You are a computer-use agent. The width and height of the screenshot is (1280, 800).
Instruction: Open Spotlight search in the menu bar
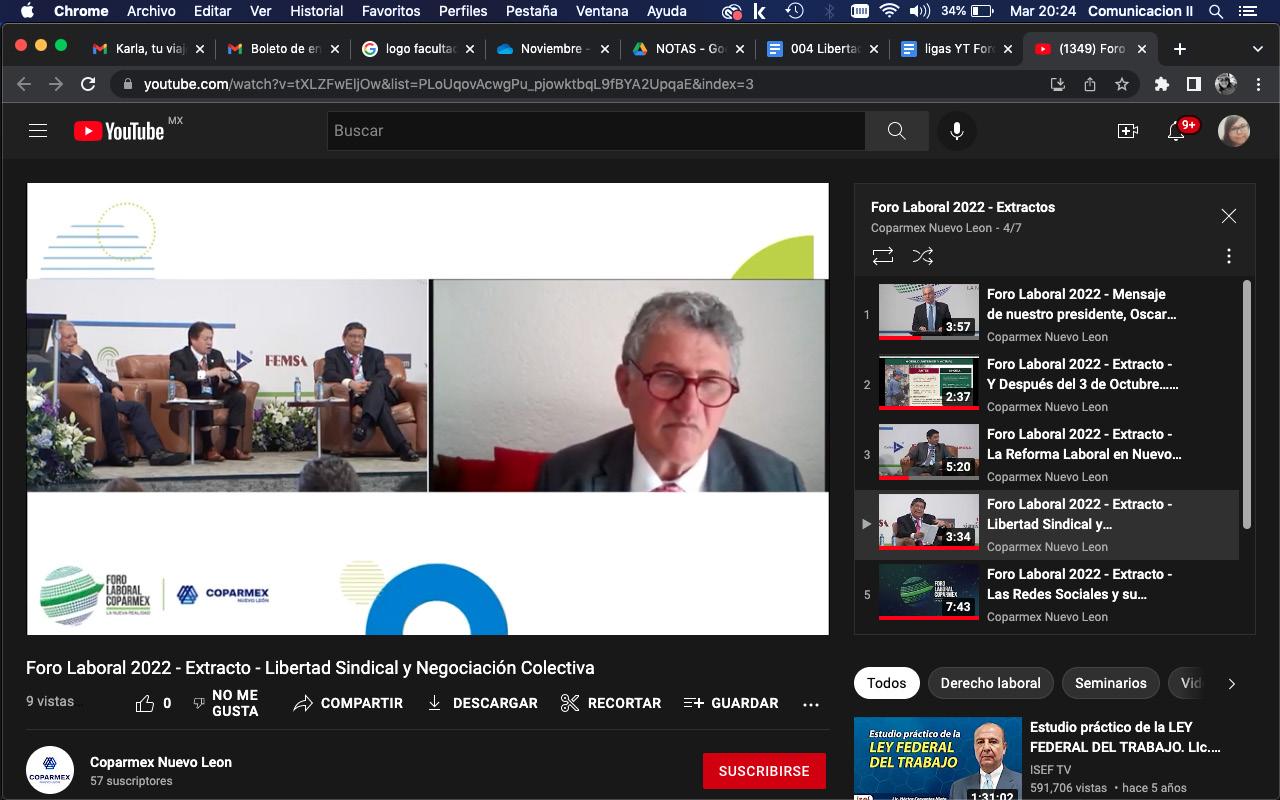tap(1216, 11)
